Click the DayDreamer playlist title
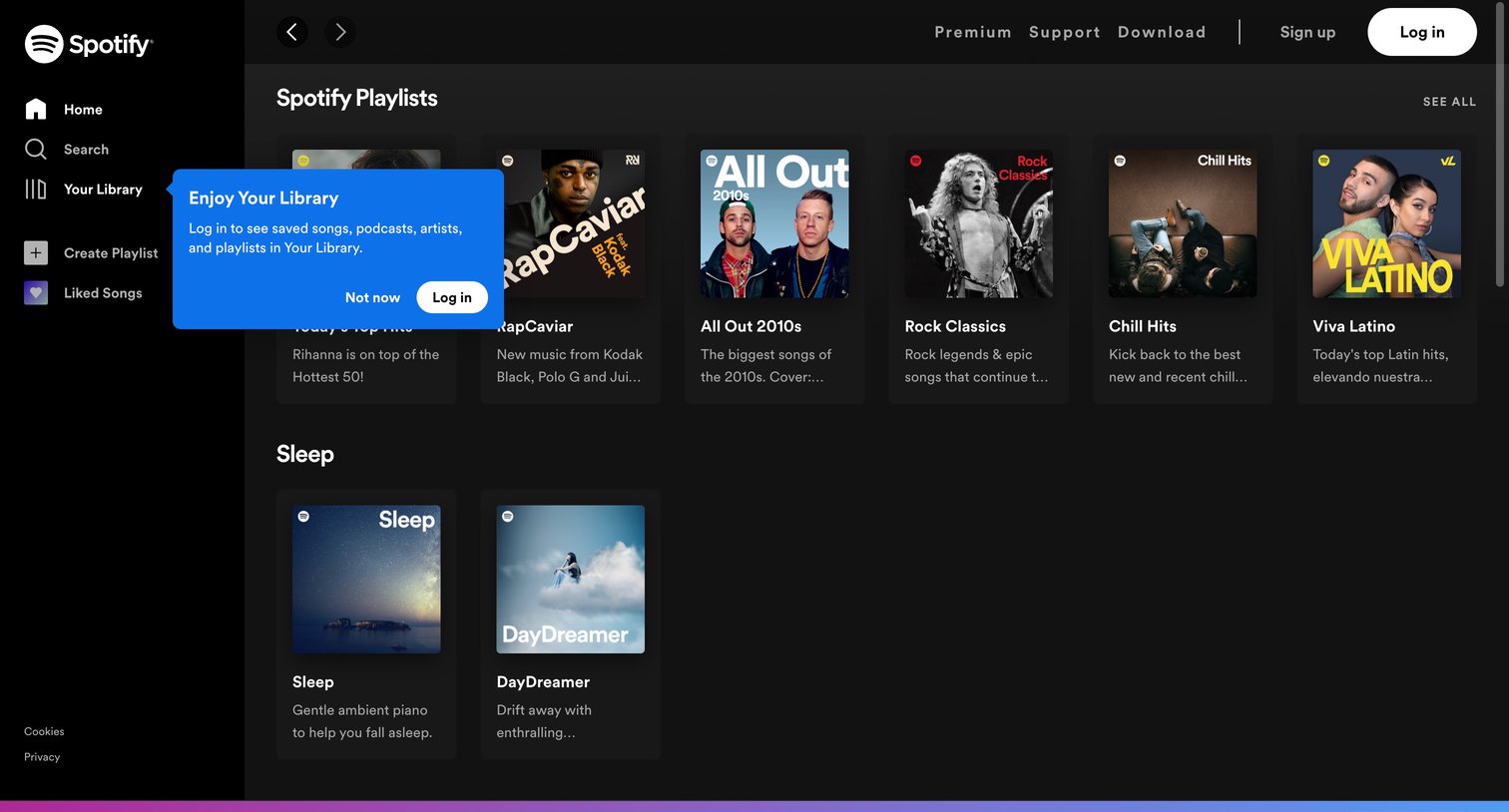This screenshot has height=812, width=1509. click(x=543, y=682)
